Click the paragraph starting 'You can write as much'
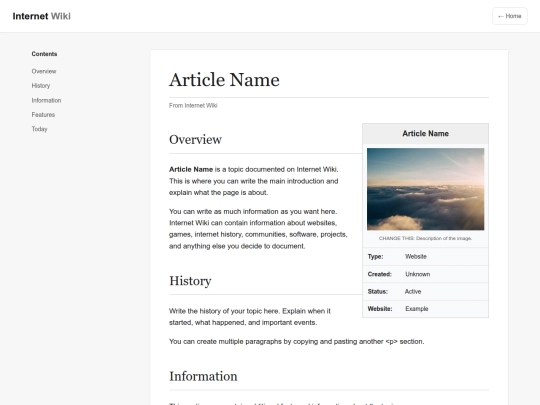 pyautogui.click(x=258, y=229)
